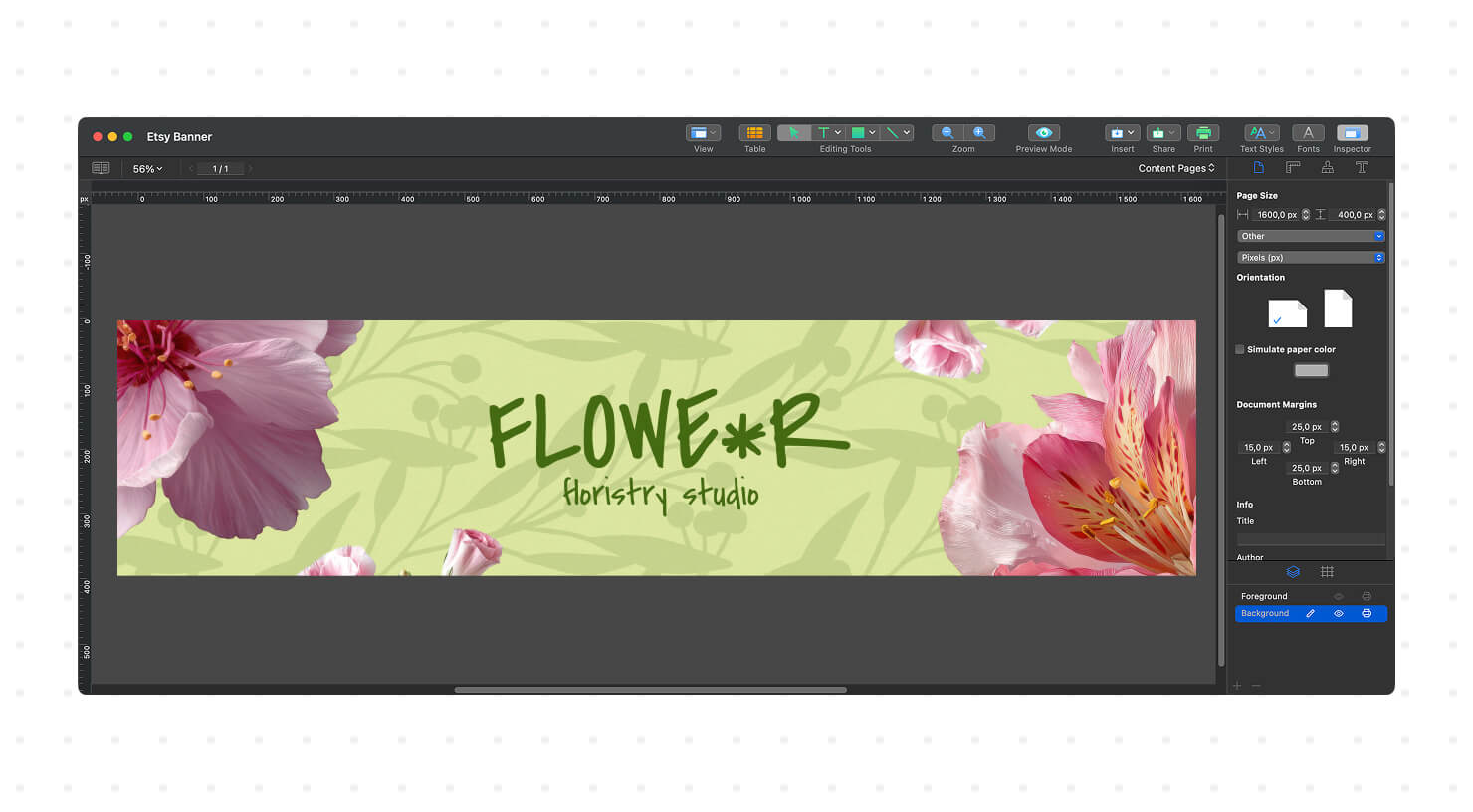Click the Left margin stepper
1473x812 pixels.
pyautogui.click(x=1286, y=448)
